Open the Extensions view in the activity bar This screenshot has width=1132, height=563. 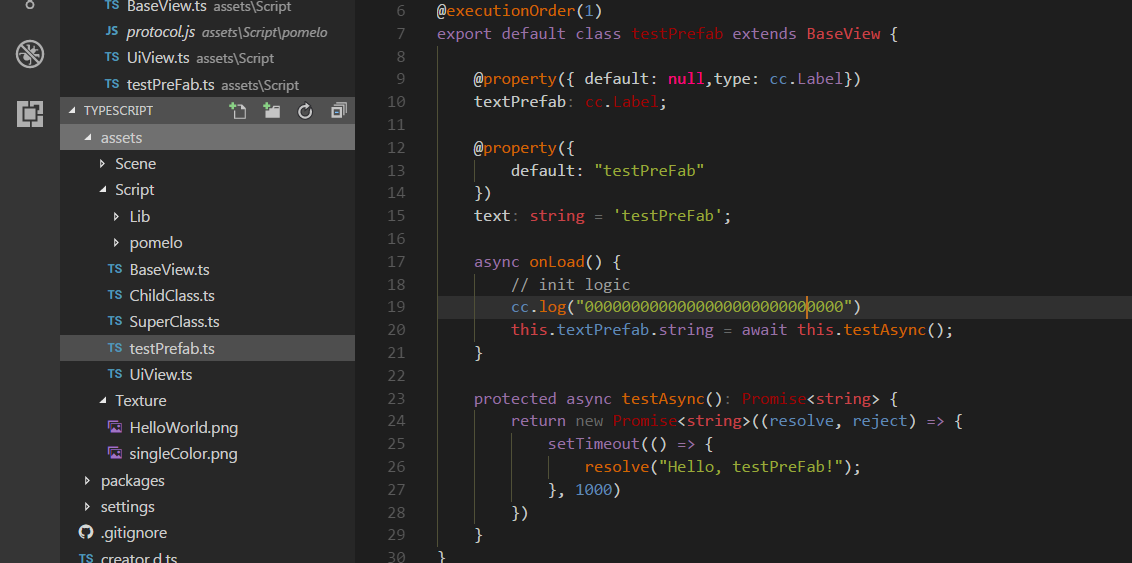[30, 114]
